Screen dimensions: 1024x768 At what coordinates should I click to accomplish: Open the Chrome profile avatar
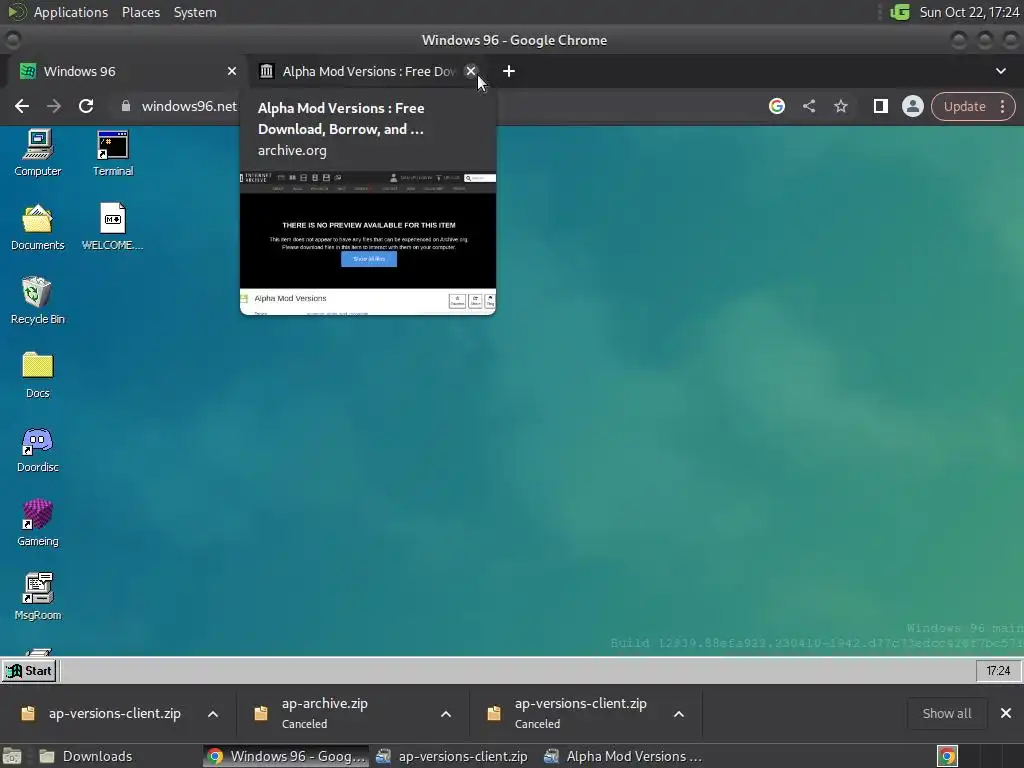(x=912, y=106)
